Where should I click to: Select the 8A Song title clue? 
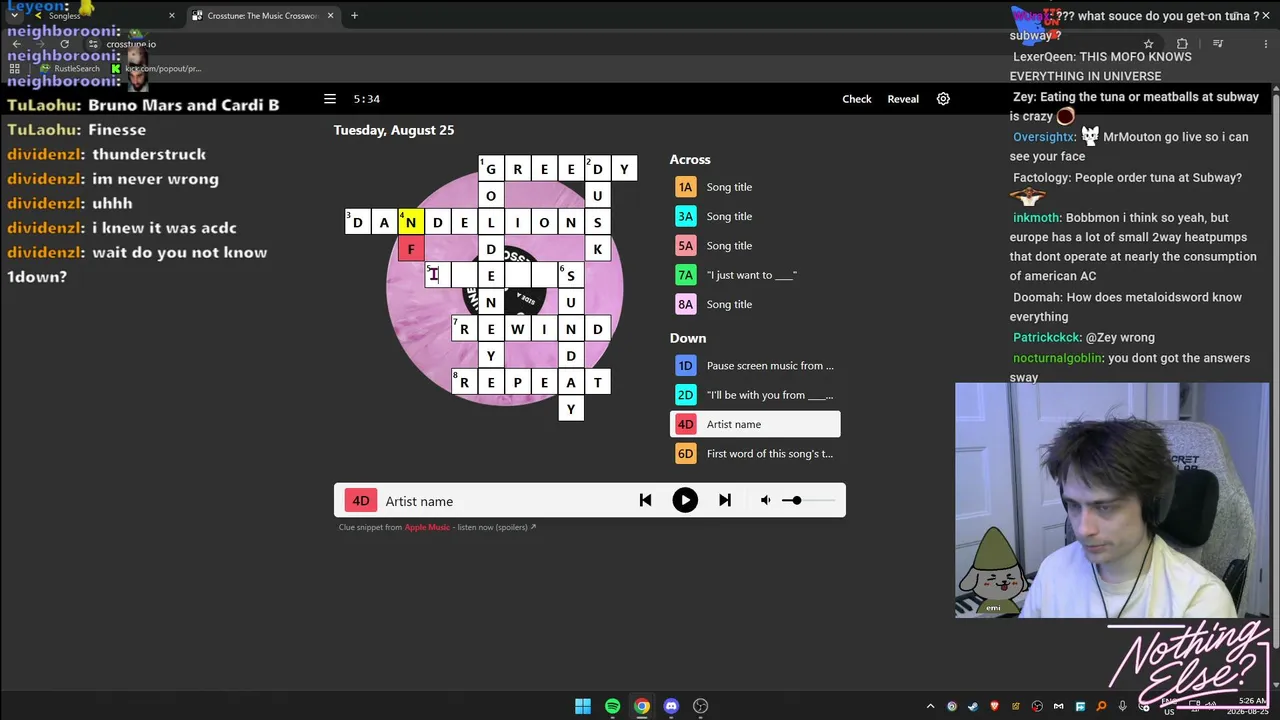(755, 304)
